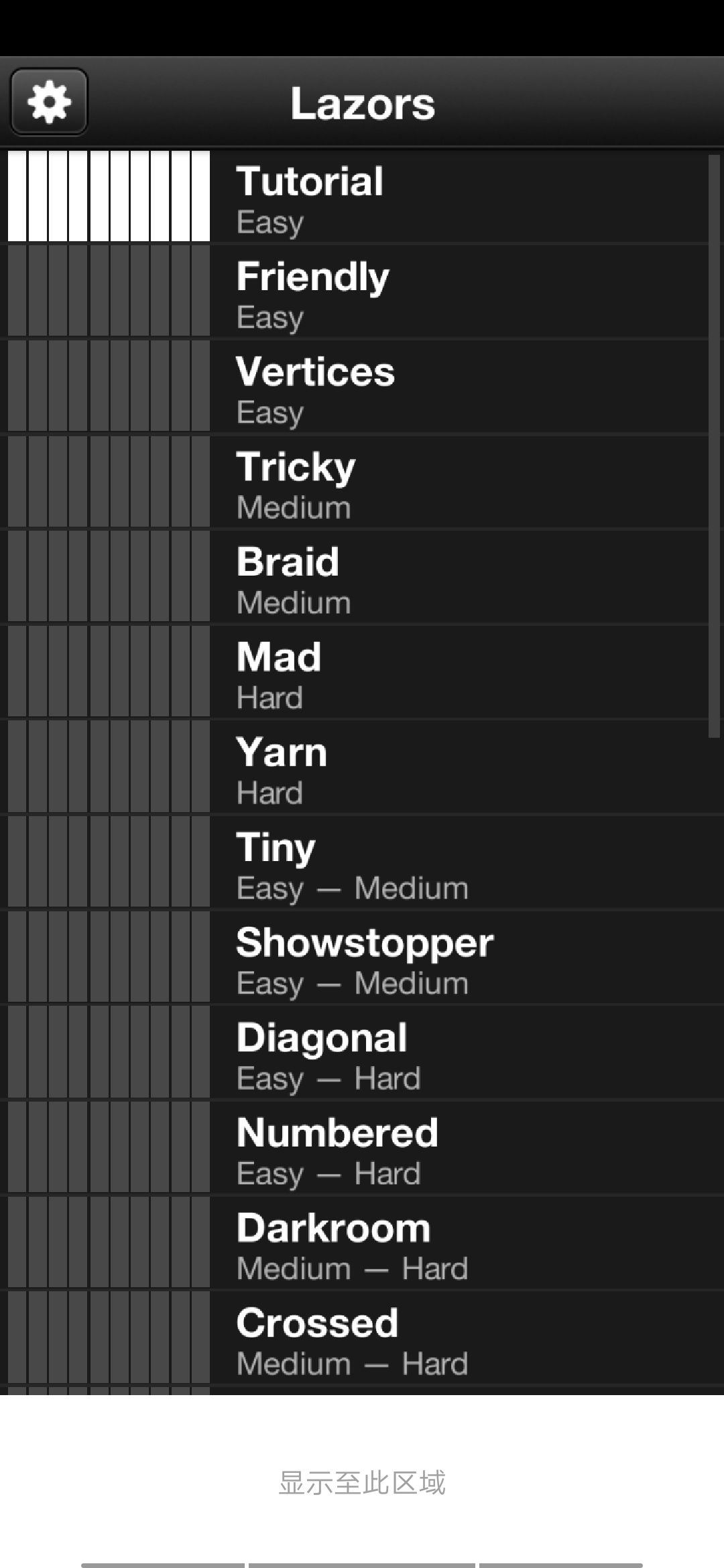Tap the Lazors title in header

363,104
